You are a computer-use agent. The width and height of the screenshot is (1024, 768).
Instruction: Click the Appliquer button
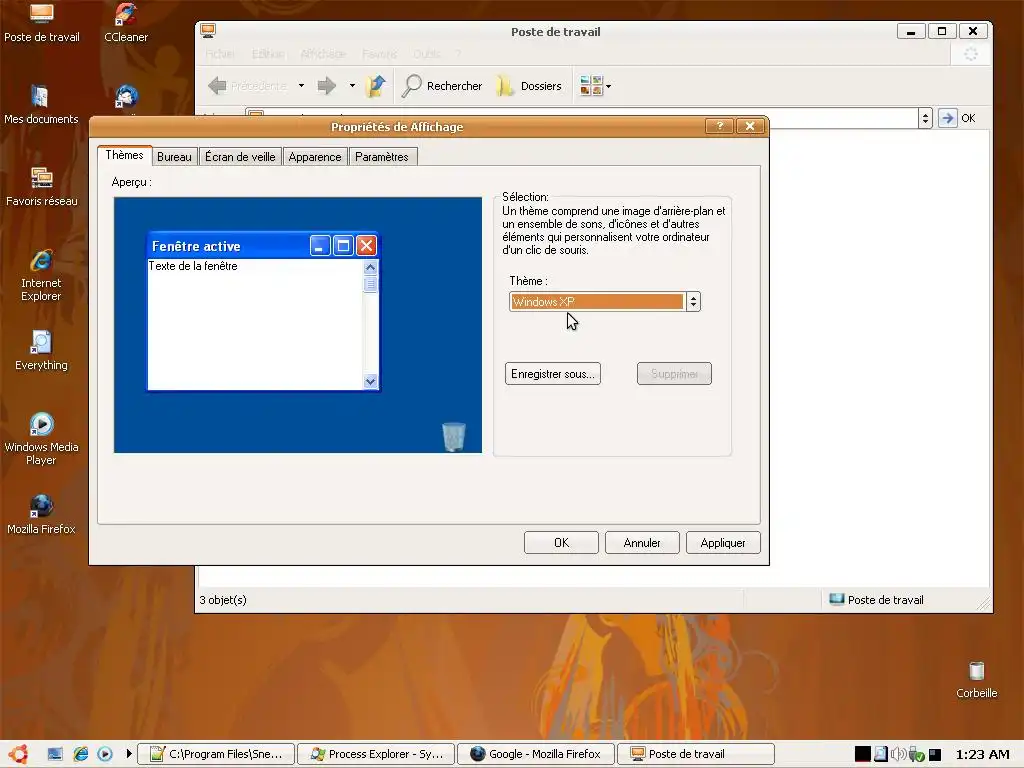click(723, 543)
